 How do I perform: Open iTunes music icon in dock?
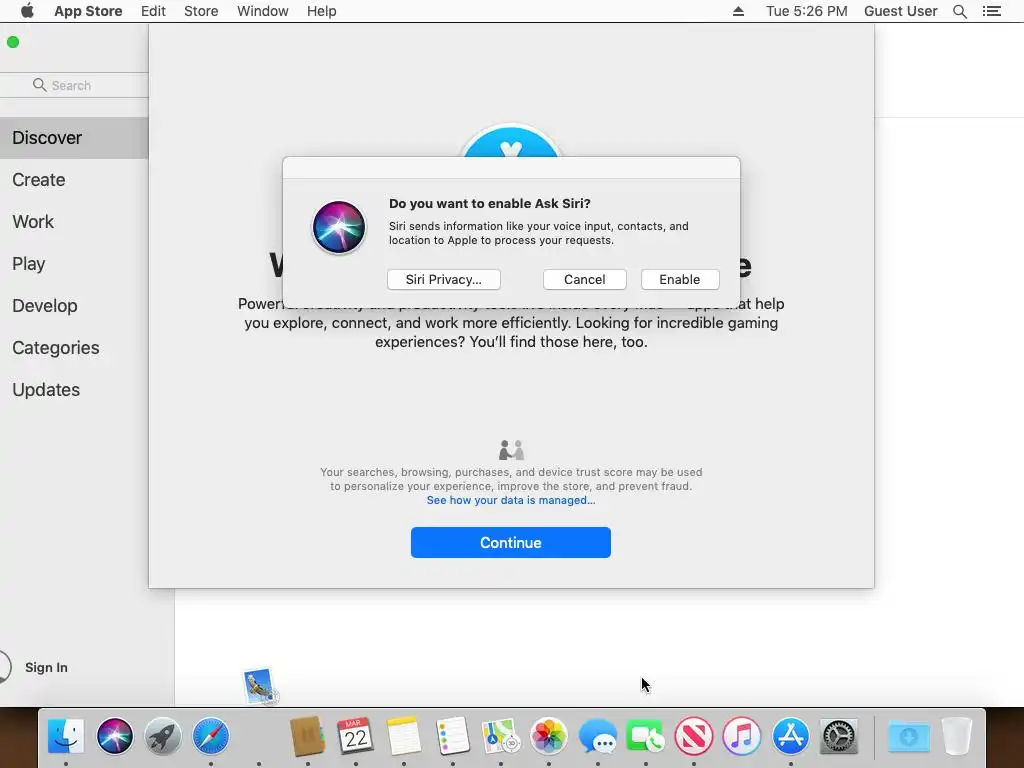(x=742, y=736)
